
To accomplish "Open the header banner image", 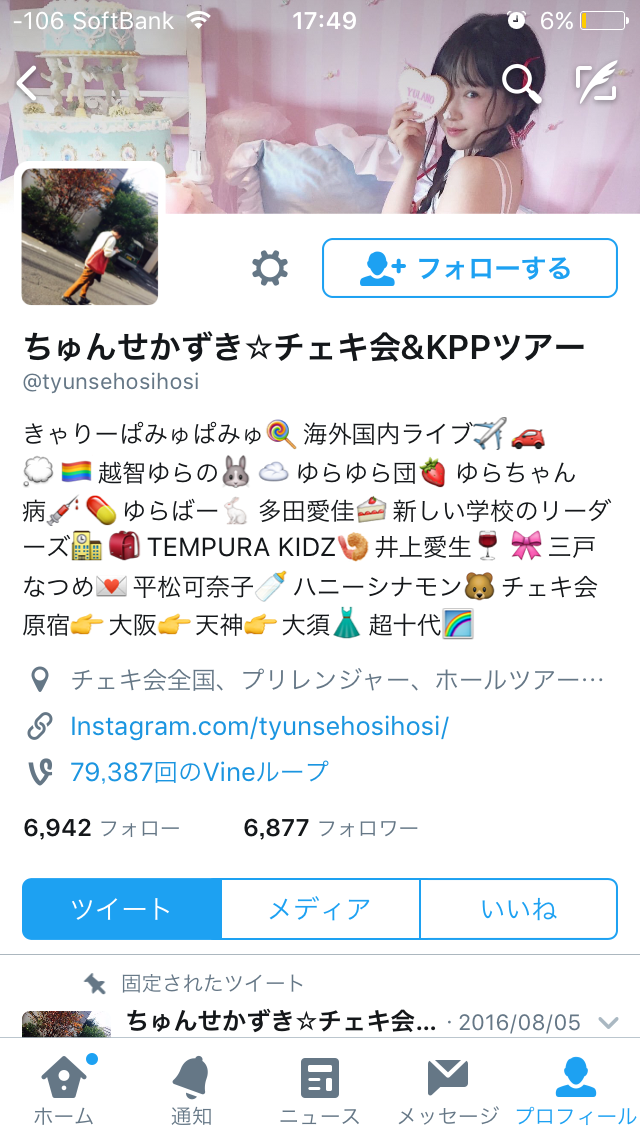I will [x=320, y=107].
